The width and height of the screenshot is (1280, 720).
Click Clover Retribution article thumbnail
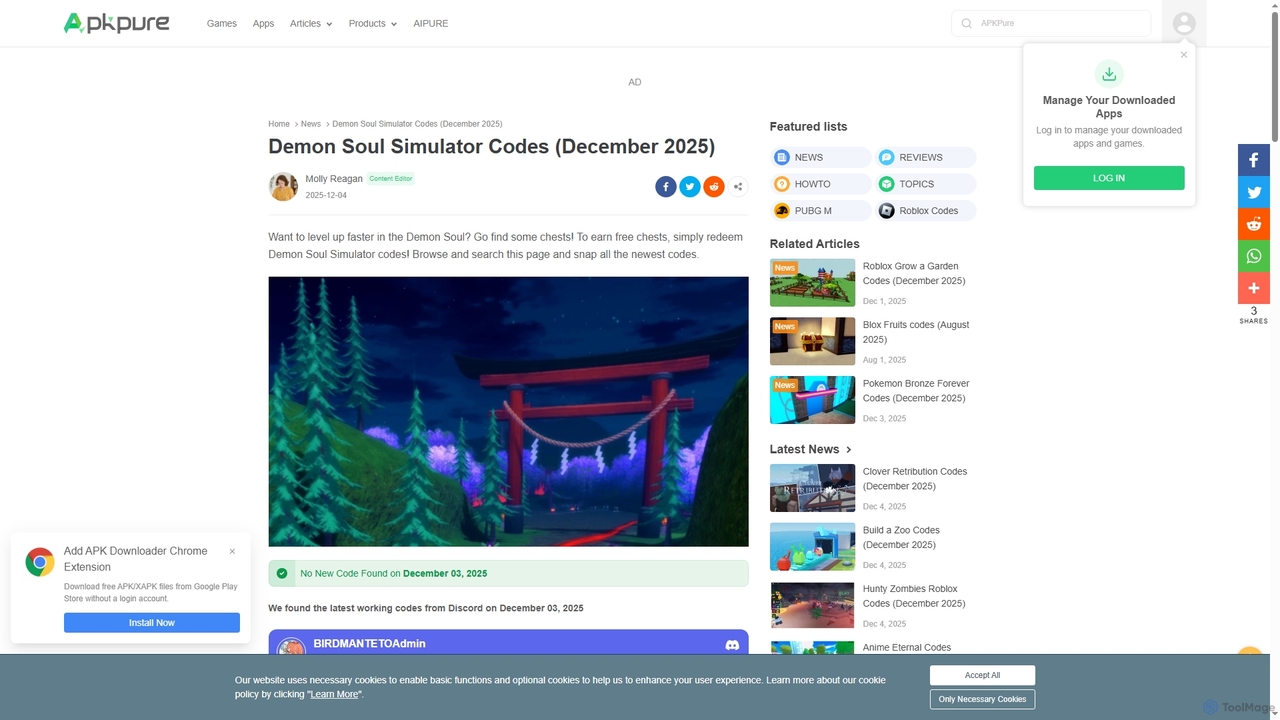pos(812,488)
